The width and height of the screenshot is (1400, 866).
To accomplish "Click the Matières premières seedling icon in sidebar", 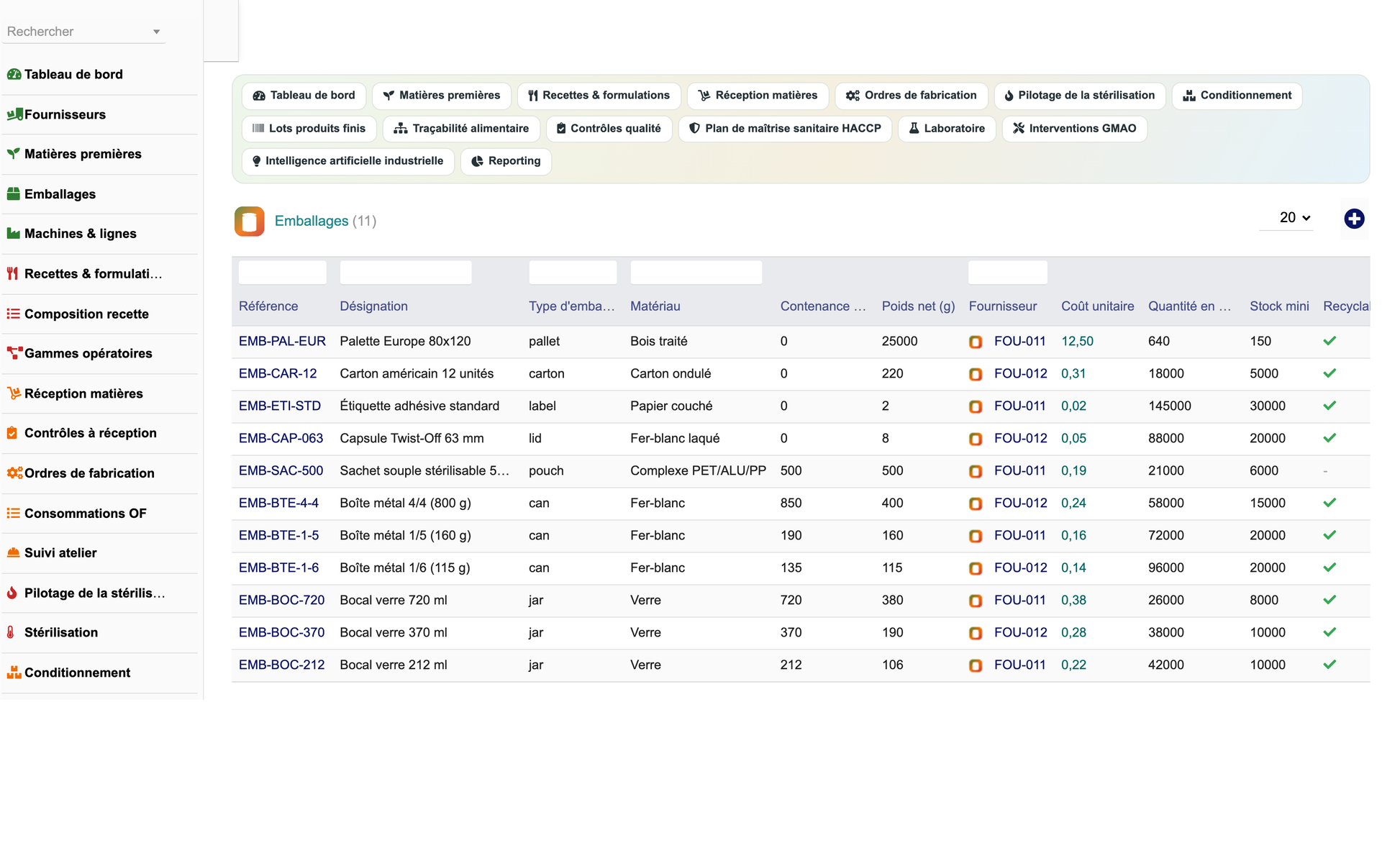I will click(x=14, y=154).
